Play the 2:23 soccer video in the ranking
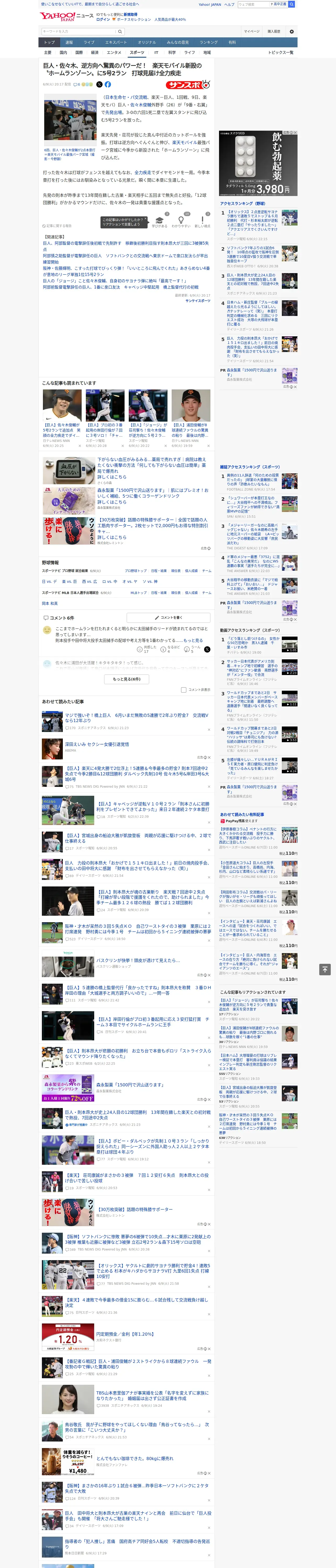The image size is (336, 1568). (x=290, y=667)
